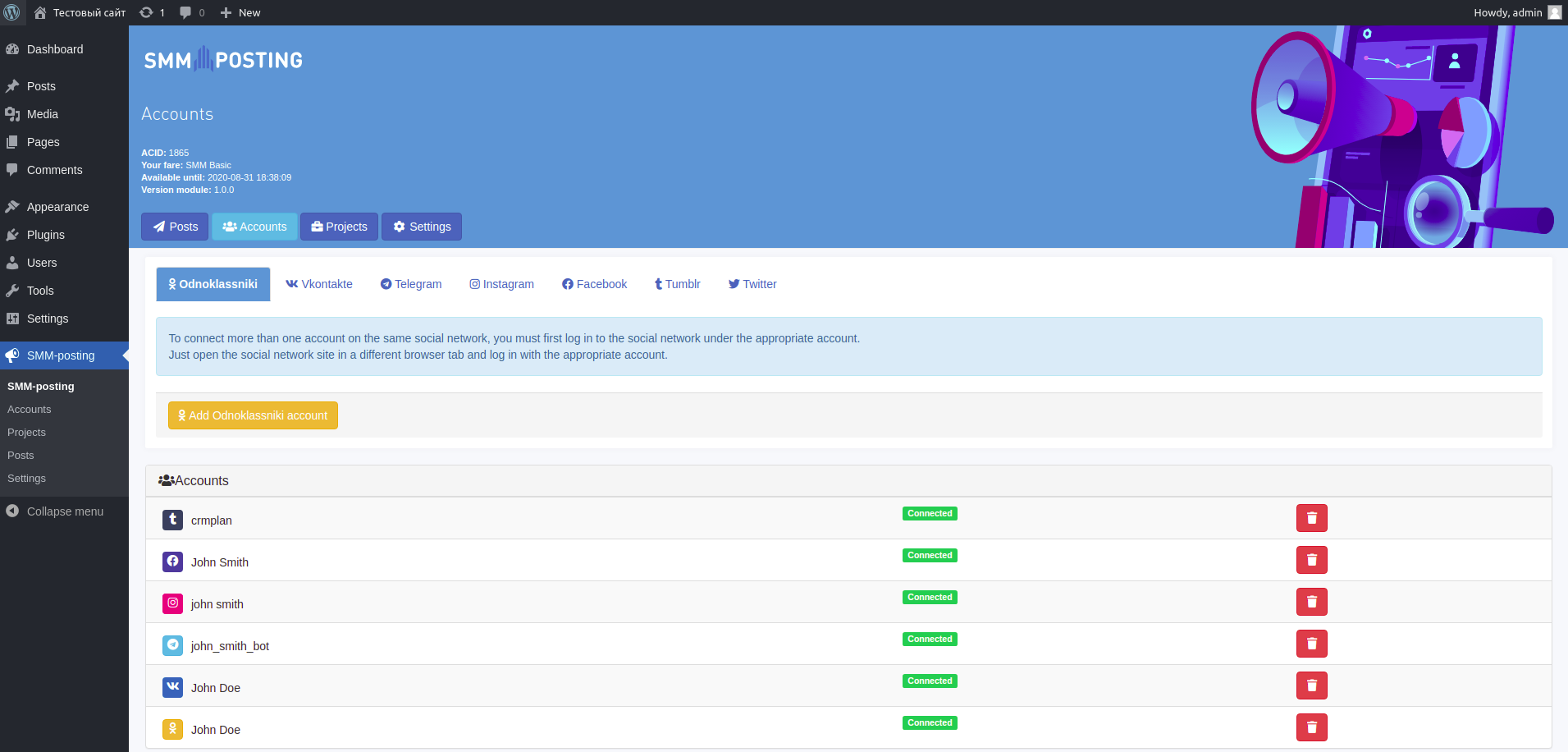Delete the John Doe Vkontakte account
1568x752 pixels.
(x=1312, y=686)
